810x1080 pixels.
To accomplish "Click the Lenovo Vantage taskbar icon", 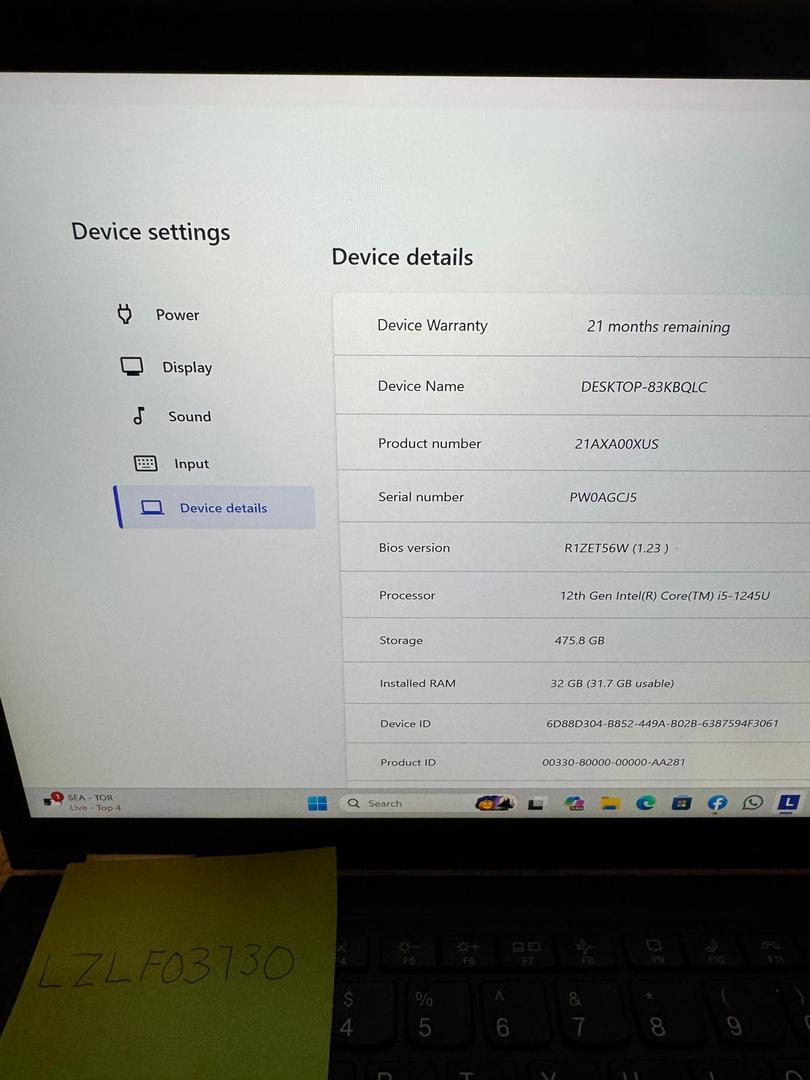I will coord(788,802).
